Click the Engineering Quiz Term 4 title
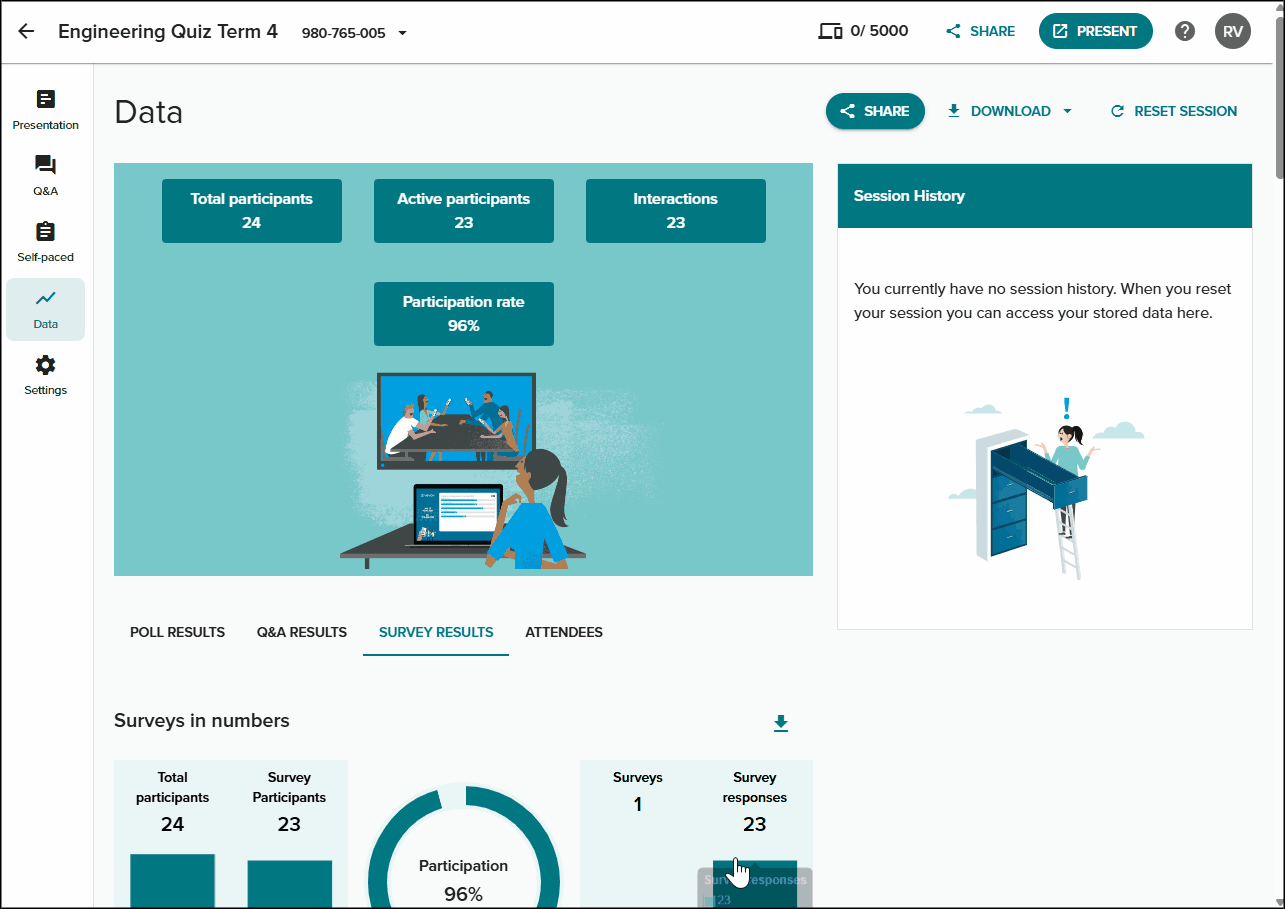 click(168, 31)
